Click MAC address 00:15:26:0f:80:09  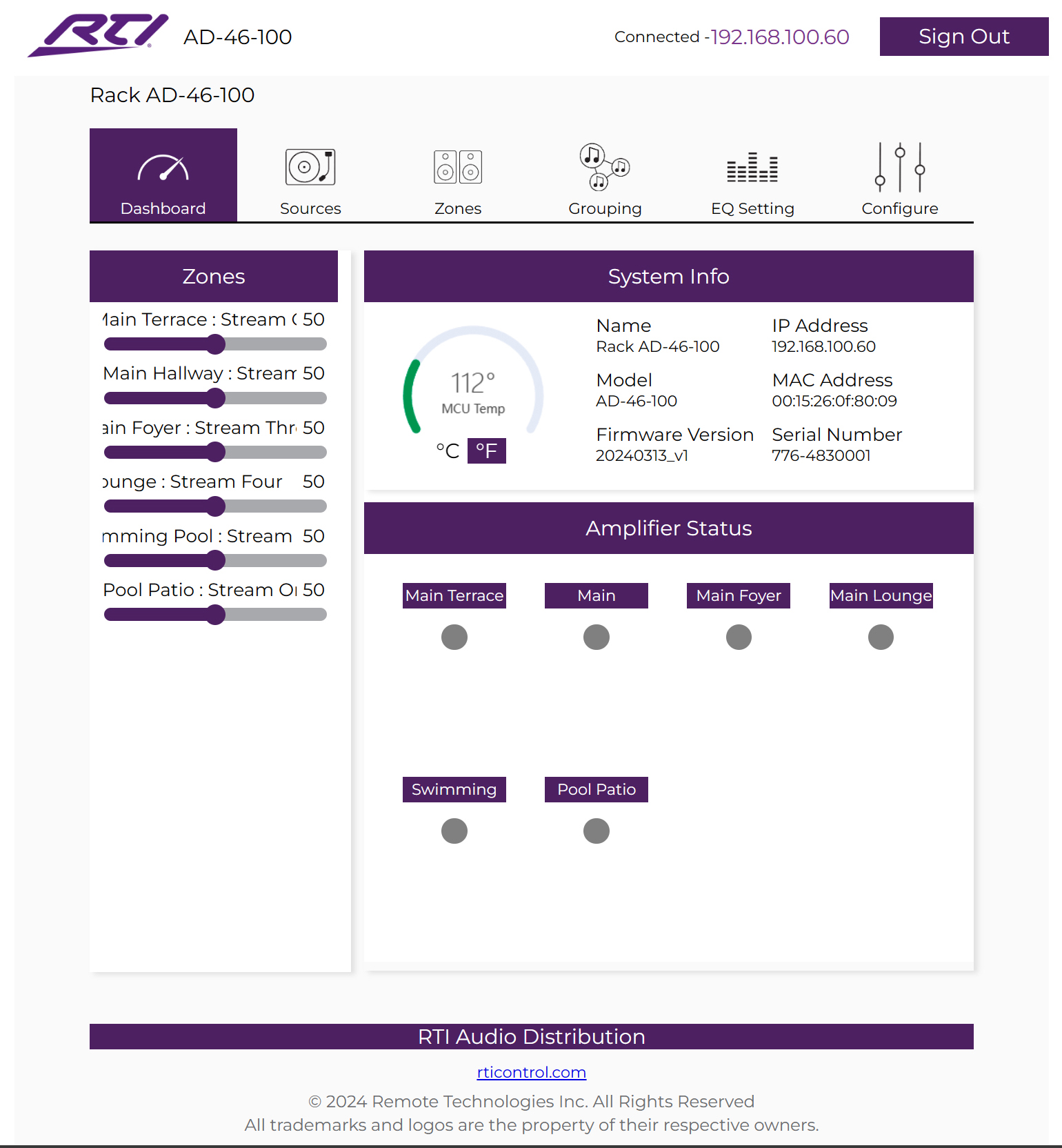[x=834, y=401]
